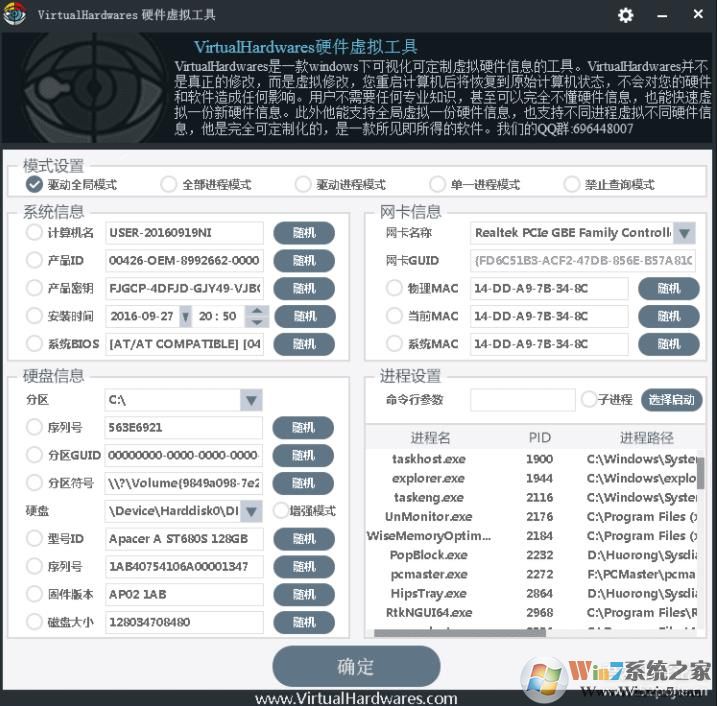
Task: Open the www.VirtualHardwares.com link
Action: click(x=356, y=698)
